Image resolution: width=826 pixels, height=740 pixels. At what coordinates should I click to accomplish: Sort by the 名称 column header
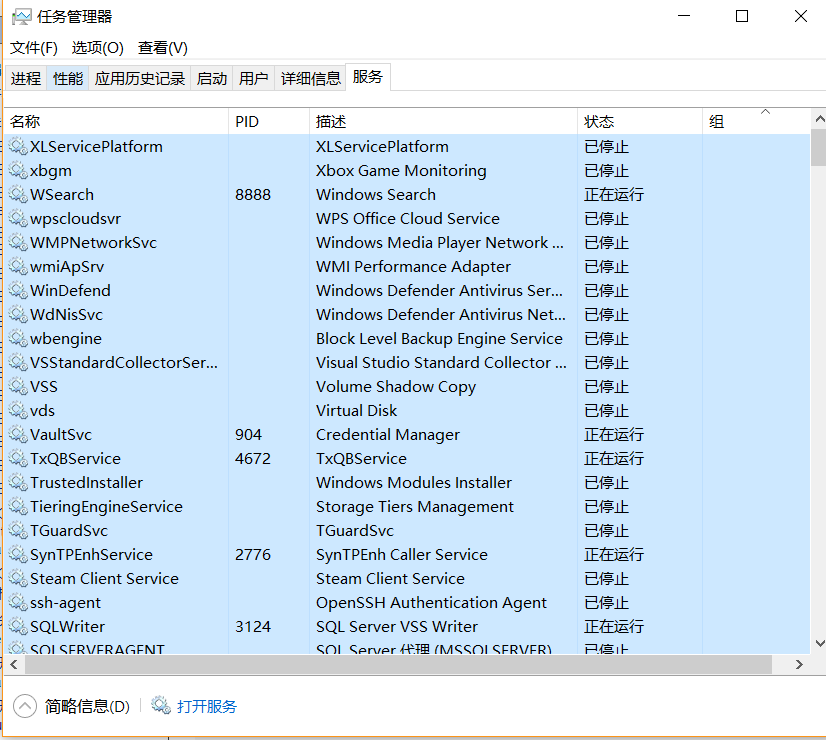click(116, 122)
